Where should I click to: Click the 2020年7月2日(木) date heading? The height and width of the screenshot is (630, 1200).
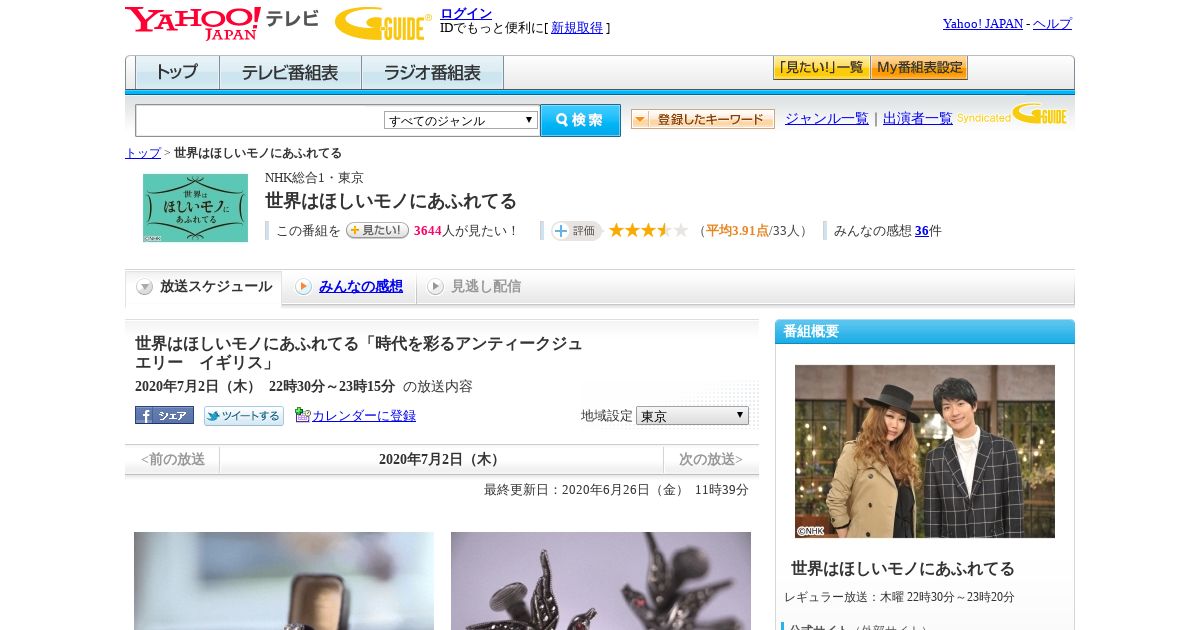coord(441,460)
